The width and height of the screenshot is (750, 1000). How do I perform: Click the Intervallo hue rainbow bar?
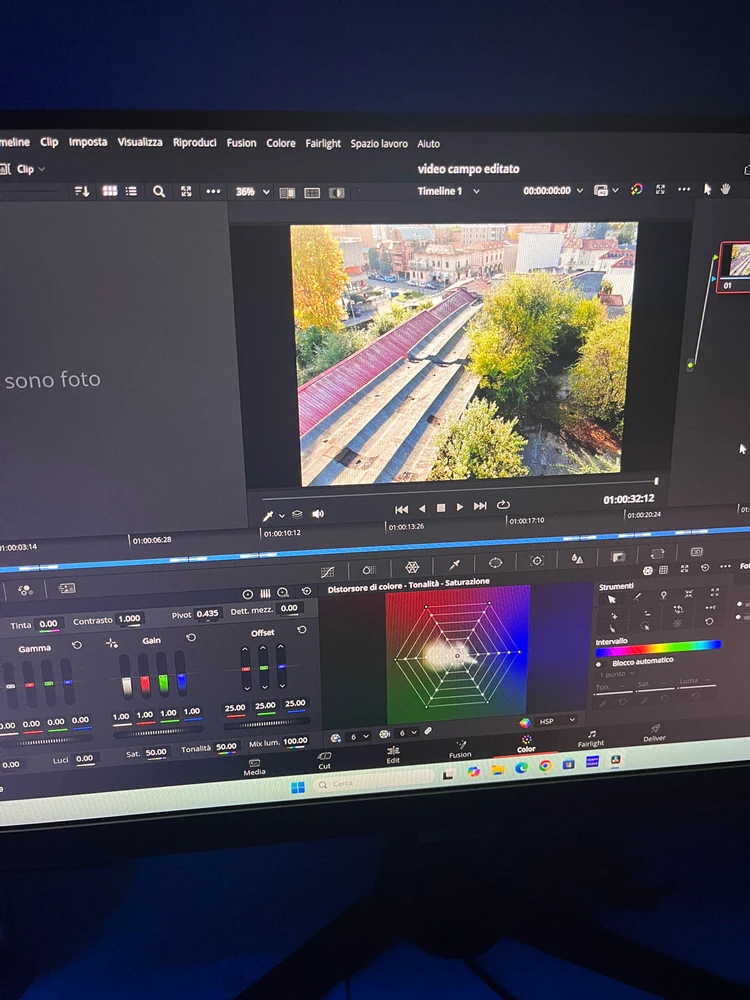pyautogui.click(x=657, y=648)
